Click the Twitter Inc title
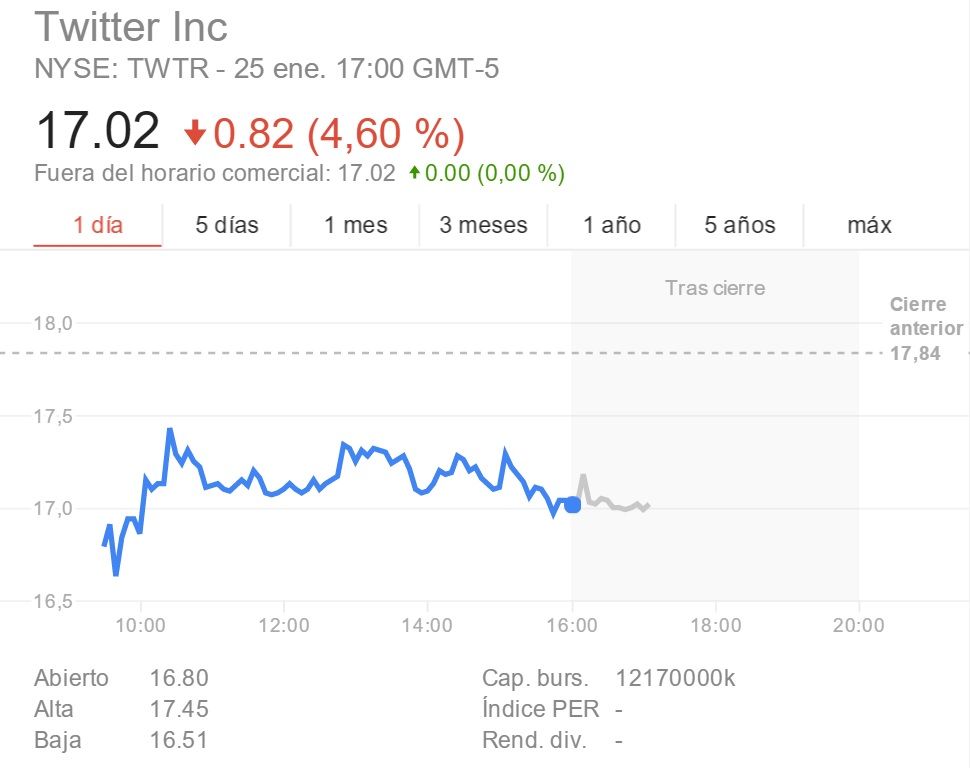This screenshot has width=970, height=768. tap(131, 27)
